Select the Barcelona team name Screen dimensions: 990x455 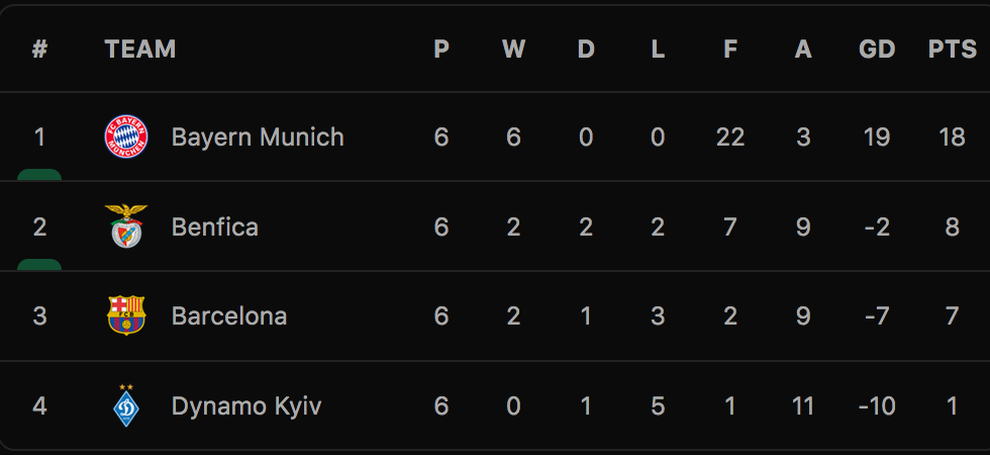coord(229,316)
